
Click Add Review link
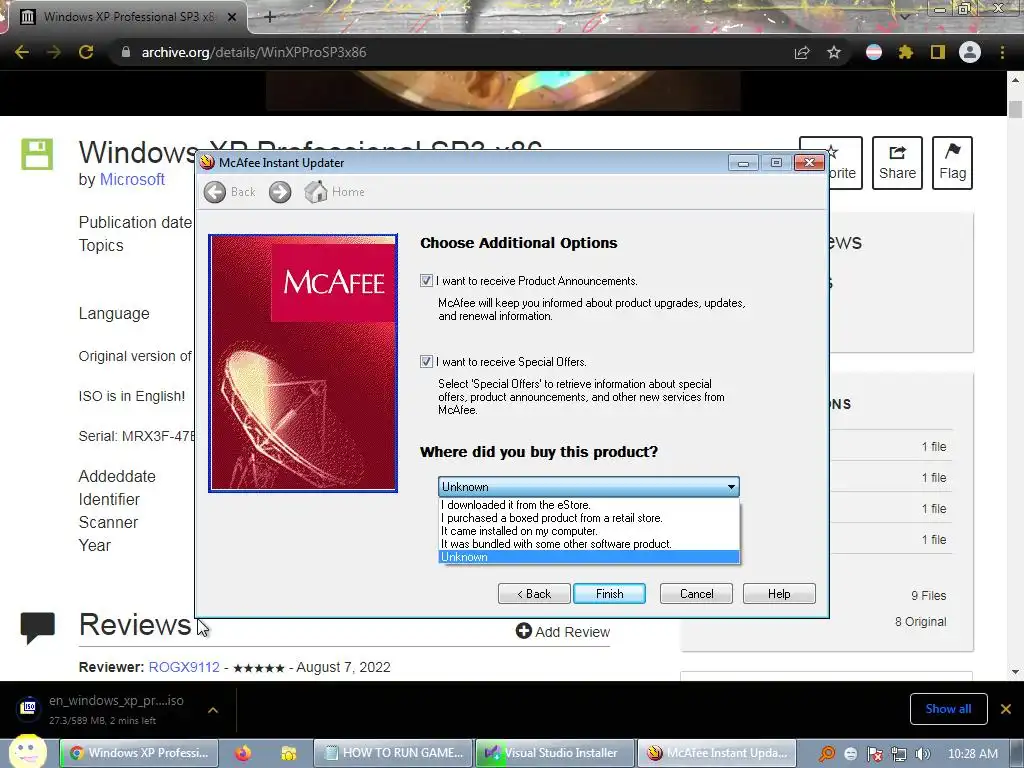[x=563, y=632]
